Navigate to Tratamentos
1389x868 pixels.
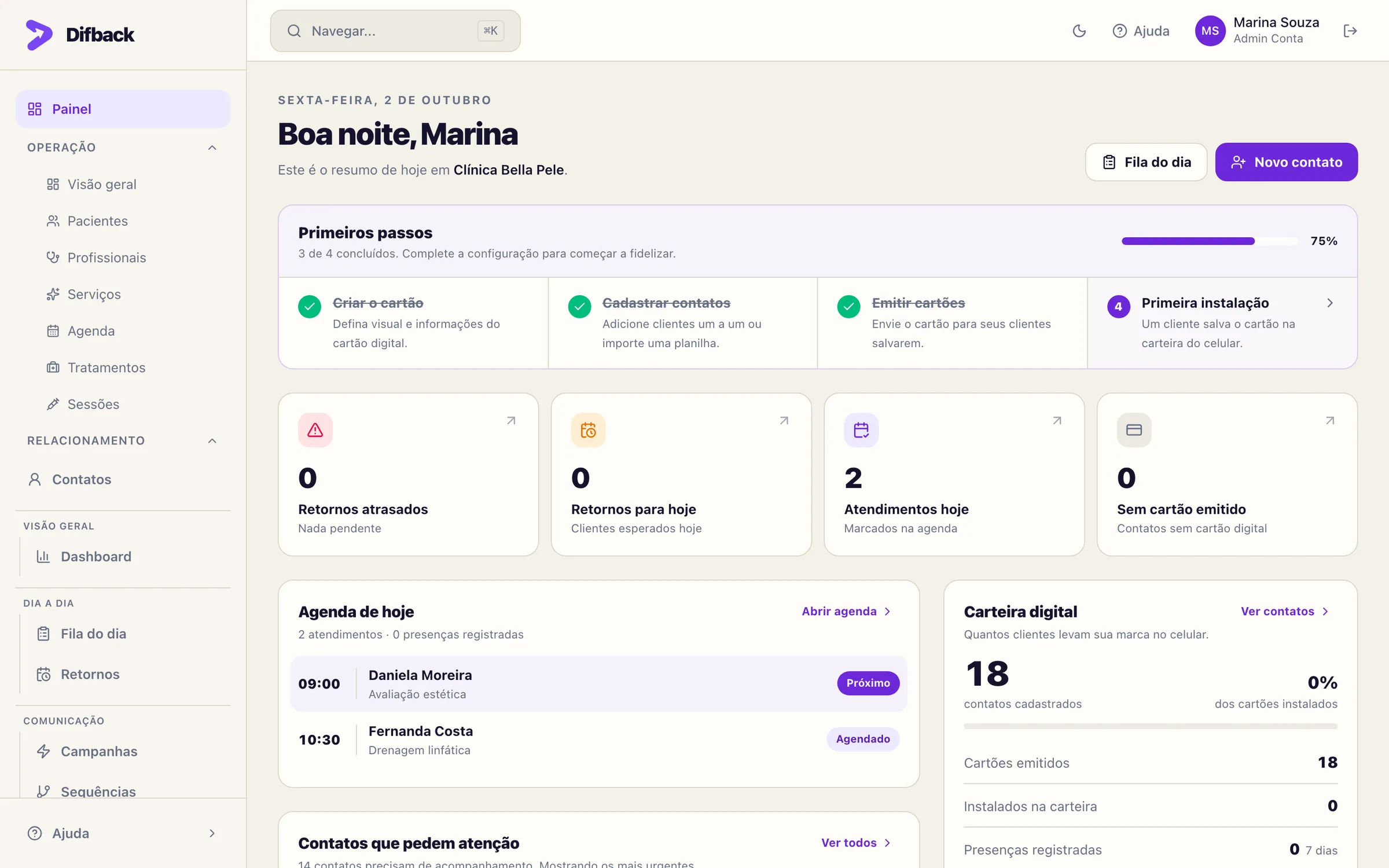click(96, 367)
